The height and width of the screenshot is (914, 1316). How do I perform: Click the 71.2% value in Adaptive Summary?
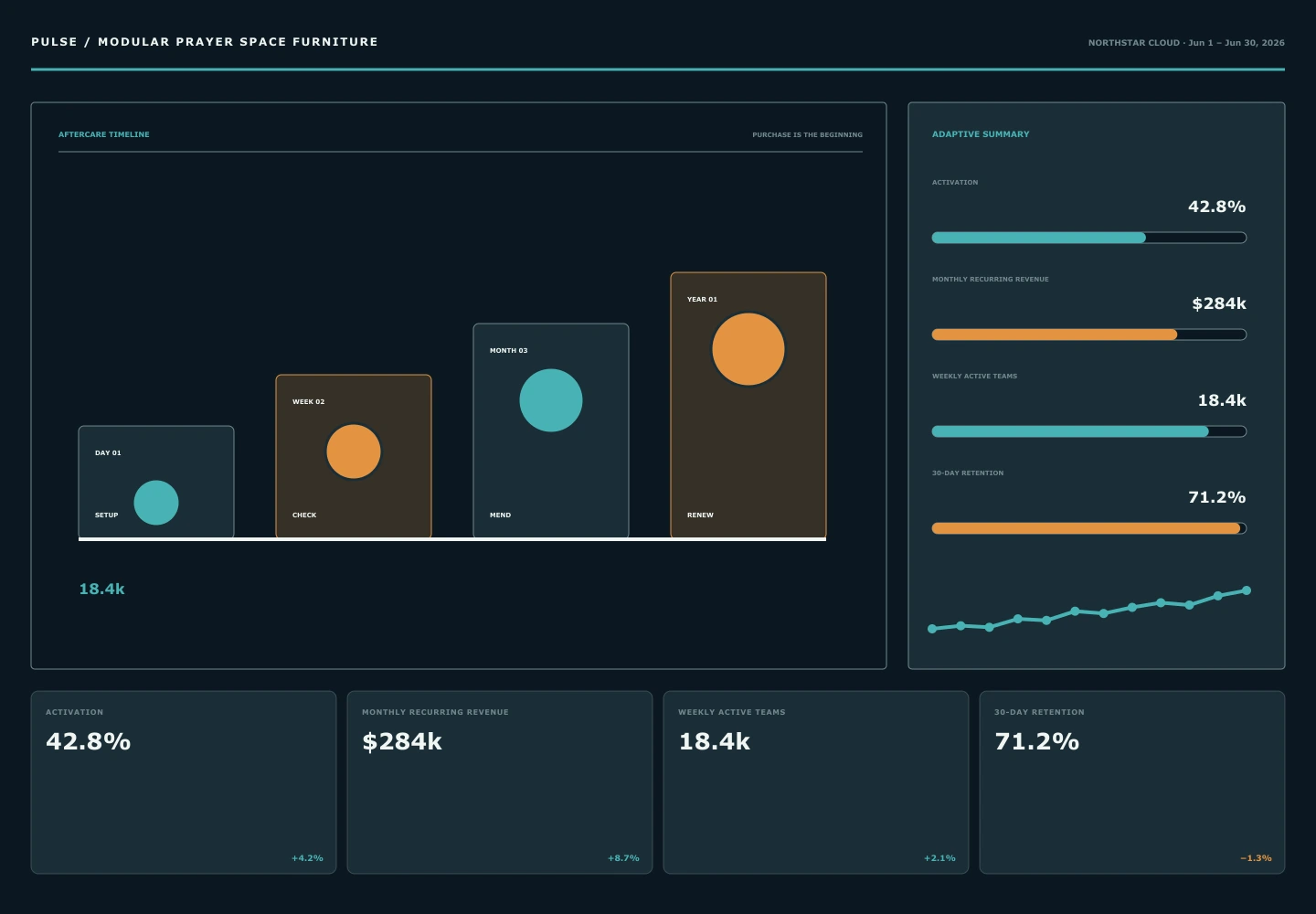(x=1216, y=497)
